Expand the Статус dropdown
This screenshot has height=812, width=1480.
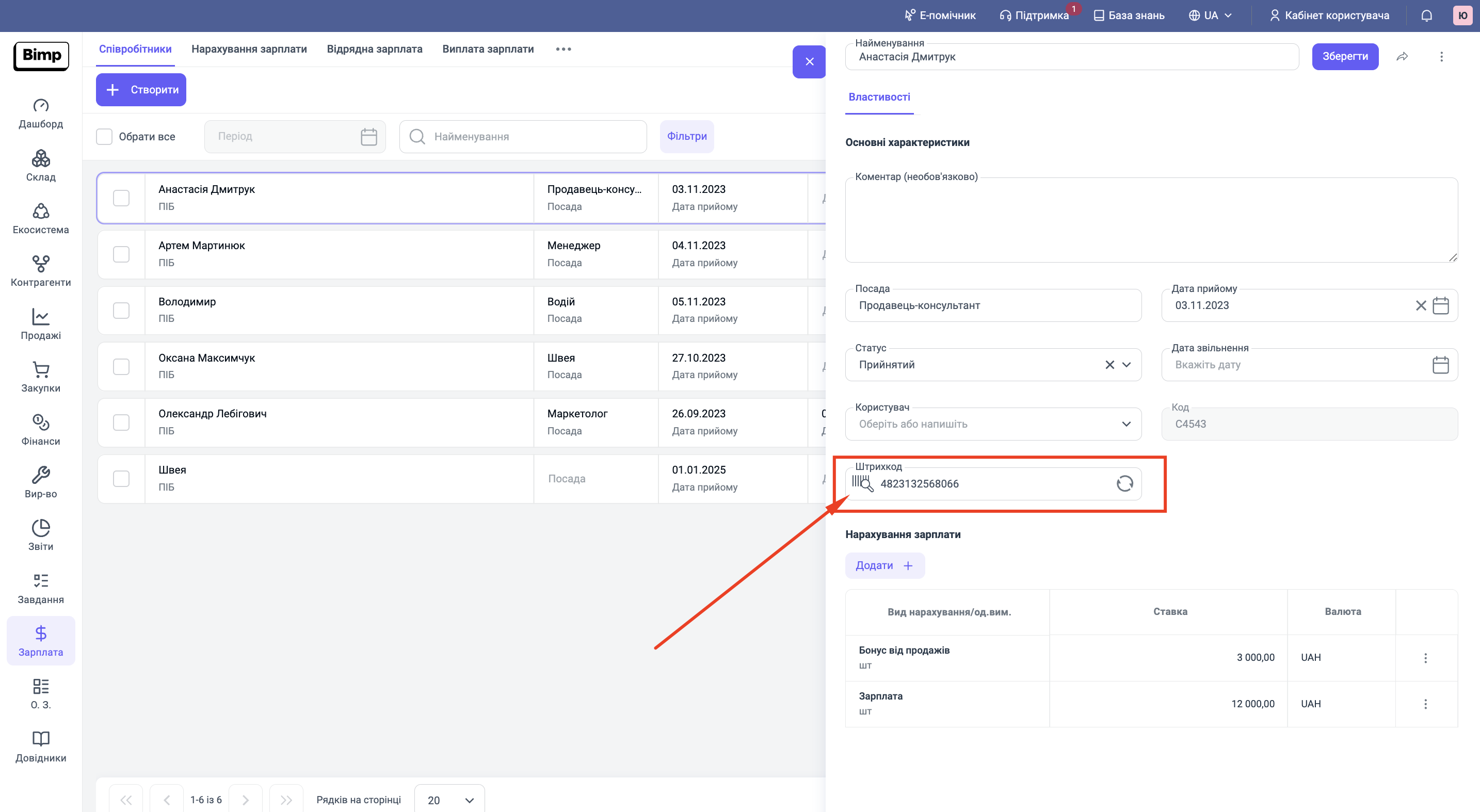pos(1126,365)
